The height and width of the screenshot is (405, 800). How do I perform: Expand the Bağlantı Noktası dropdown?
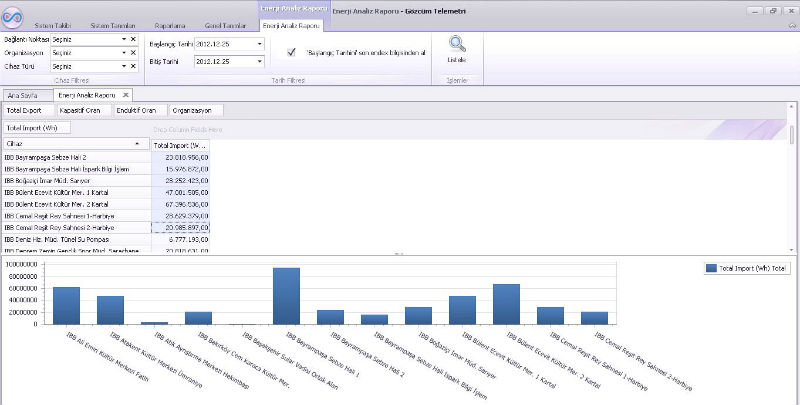124,38
